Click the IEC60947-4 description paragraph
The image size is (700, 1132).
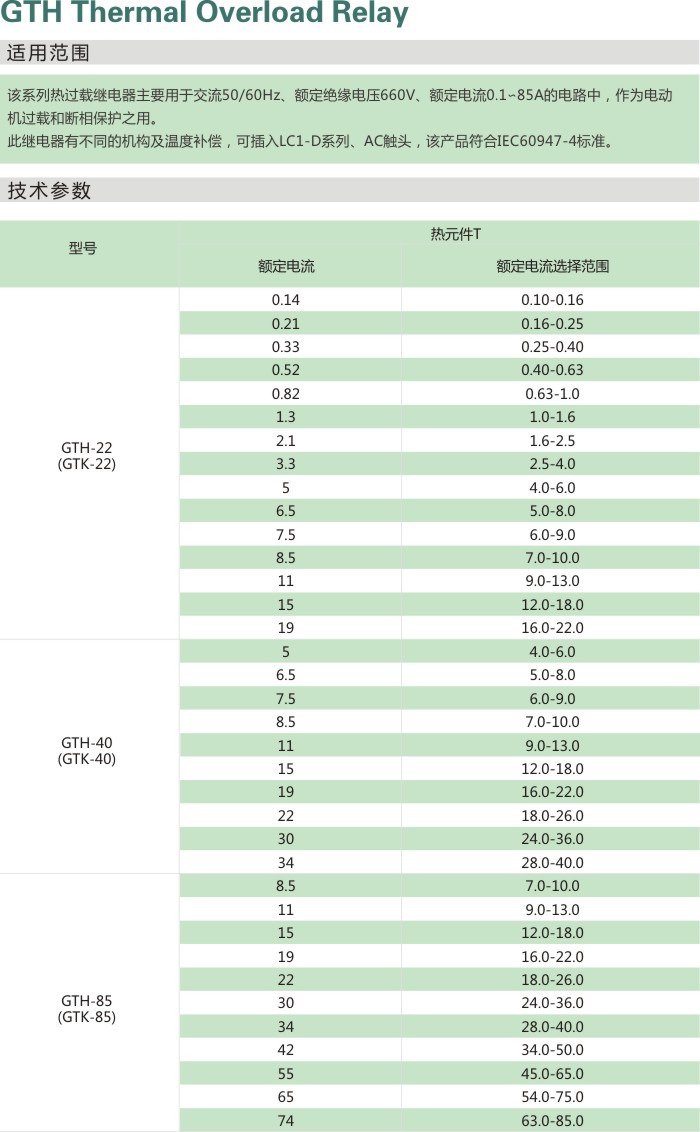[x=310, y=141]
